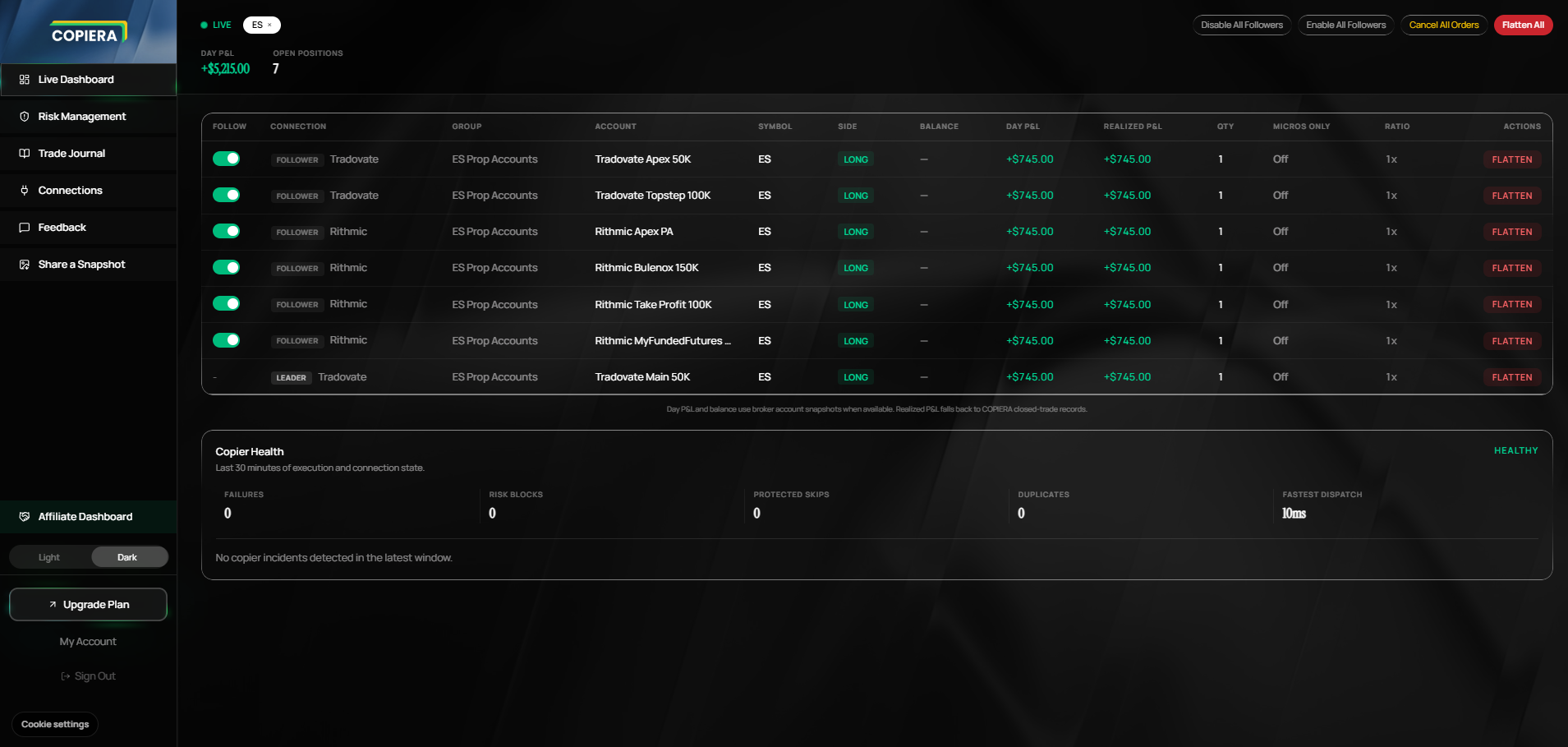The width and height of the screenshot is (1568, 747).
Task: Open My Account link
Action: [x=88, y=642]
